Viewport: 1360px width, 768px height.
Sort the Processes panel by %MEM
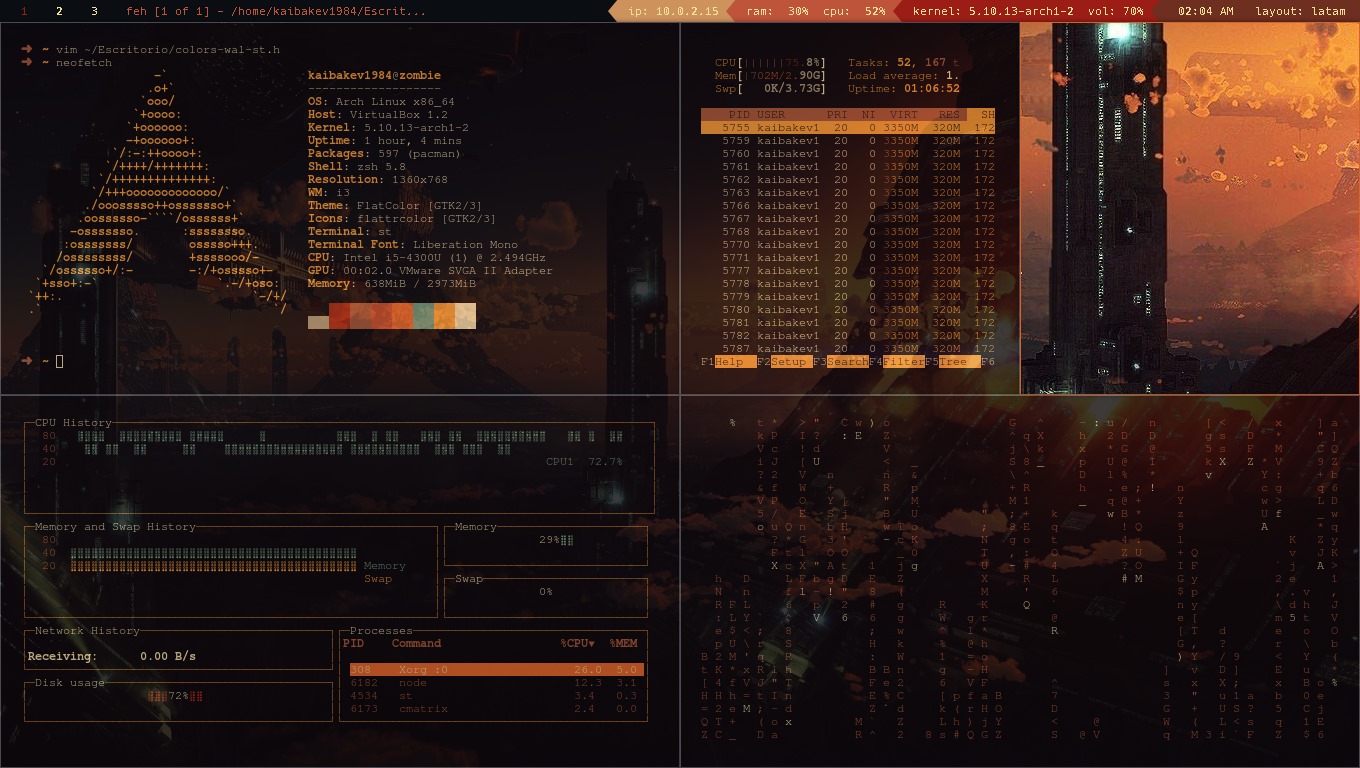623,643
